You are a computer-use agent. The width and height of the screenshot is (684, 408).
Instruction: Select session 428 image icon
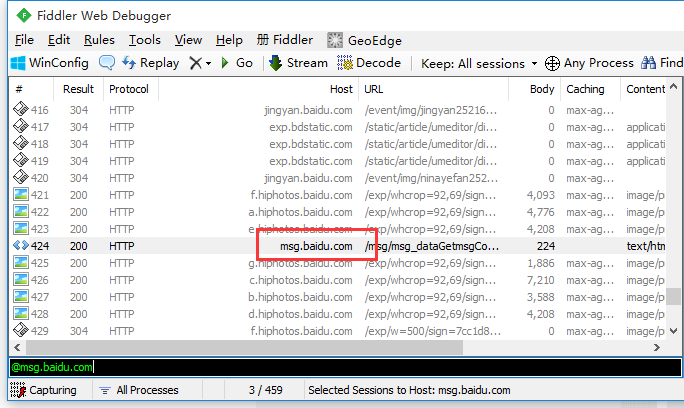coord(21,313)
